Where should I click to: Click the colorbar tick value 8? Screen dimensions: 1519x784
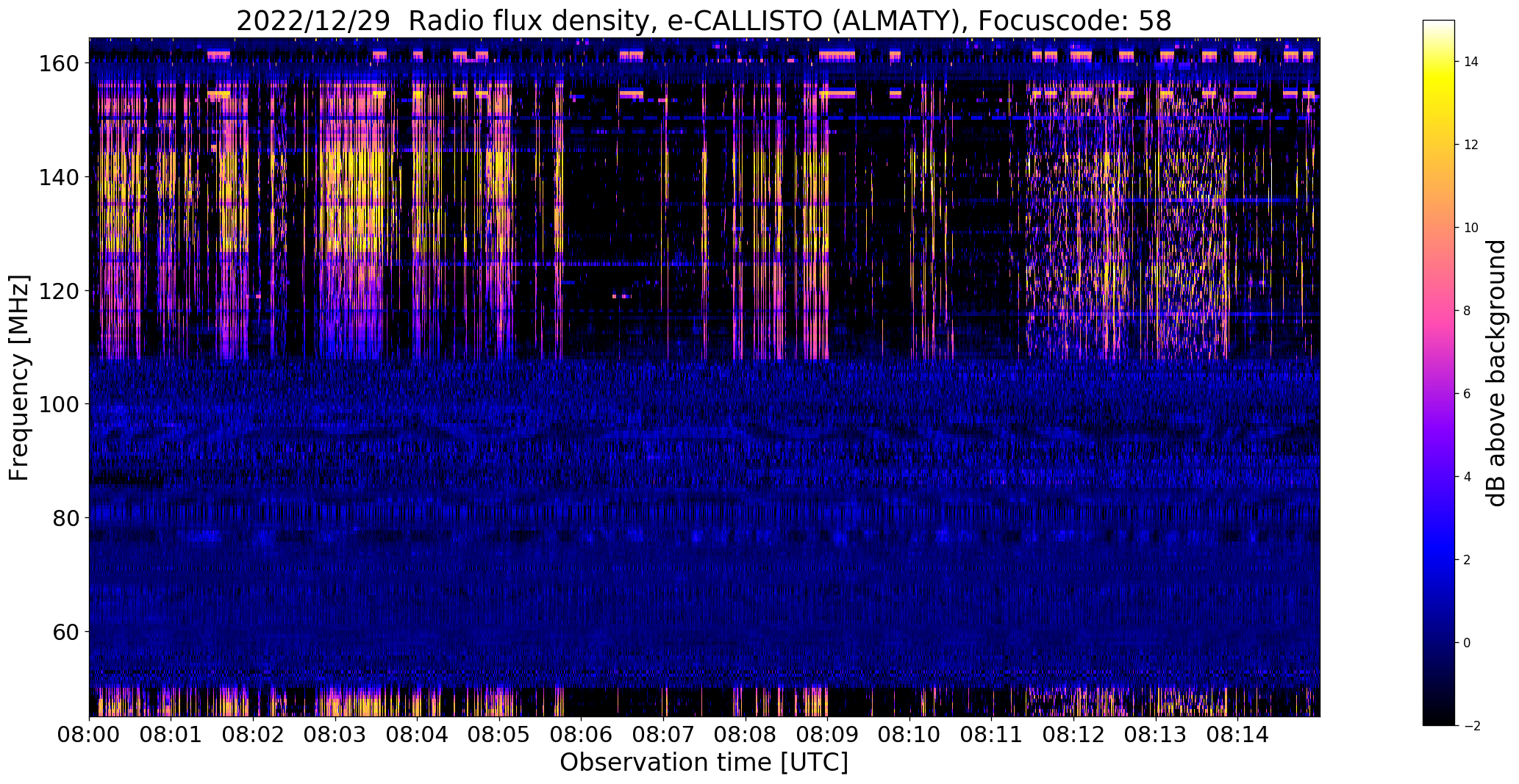[x=1468, y=311]
